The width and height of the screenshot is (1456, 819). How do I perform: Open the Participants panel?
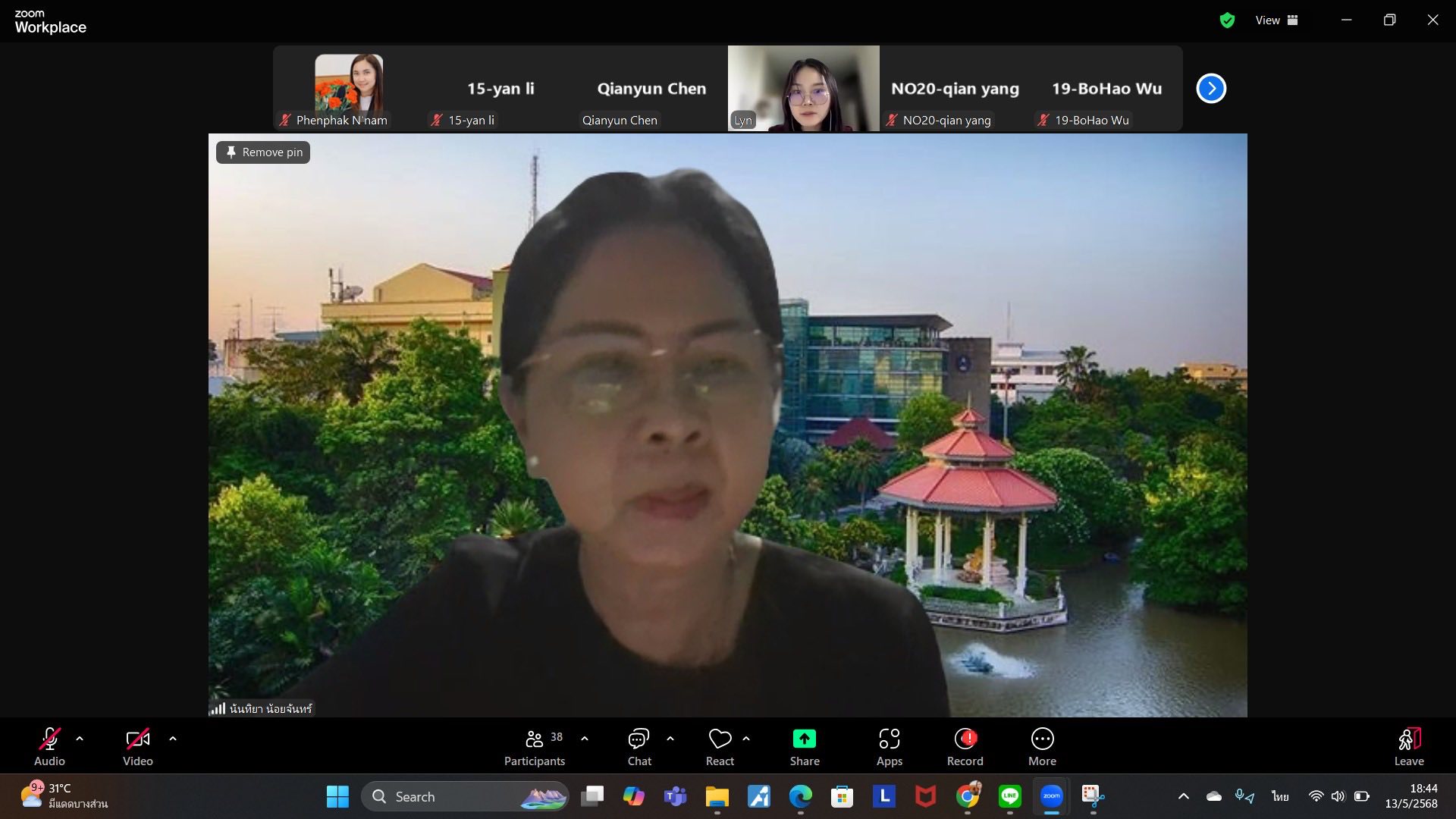point(535,746)
